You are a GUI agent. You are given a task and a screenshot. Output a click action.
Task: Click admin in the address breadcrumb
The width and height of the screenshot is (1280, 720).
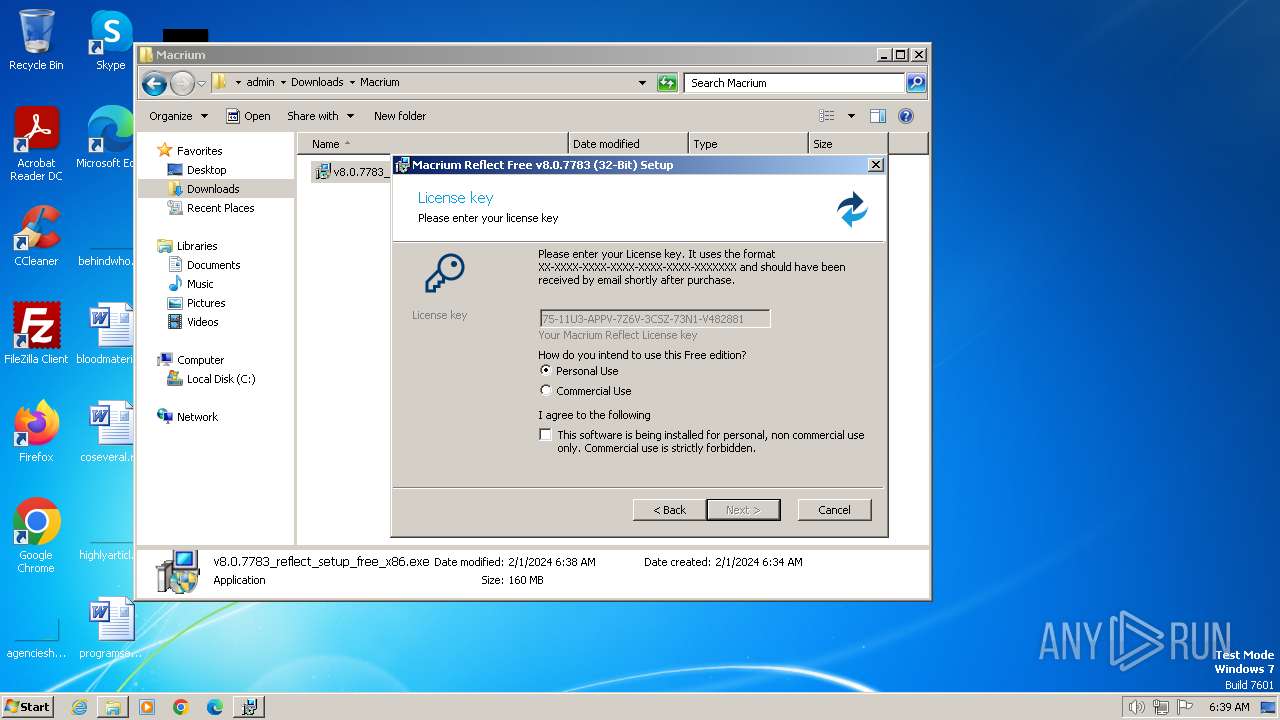pos(260,83)
